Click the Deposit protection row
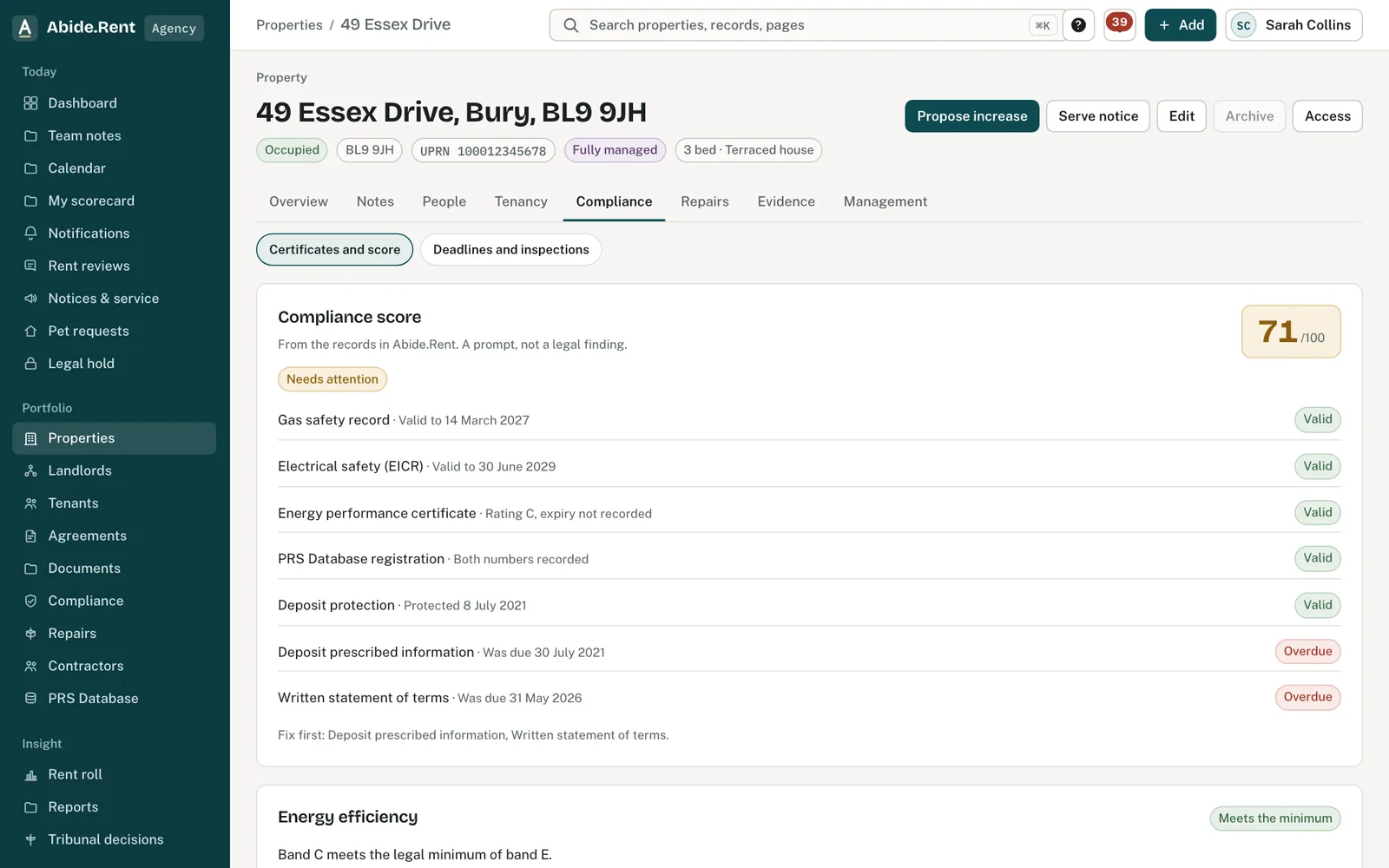The width and height of the screenshot is (1389, 868). (809, 605)
